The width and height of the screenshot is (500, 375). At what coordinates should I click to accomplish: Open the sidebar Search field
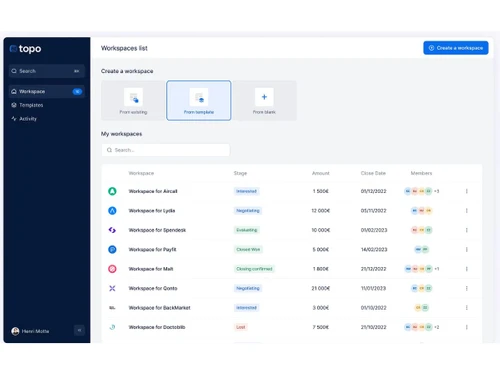point(47,71)
